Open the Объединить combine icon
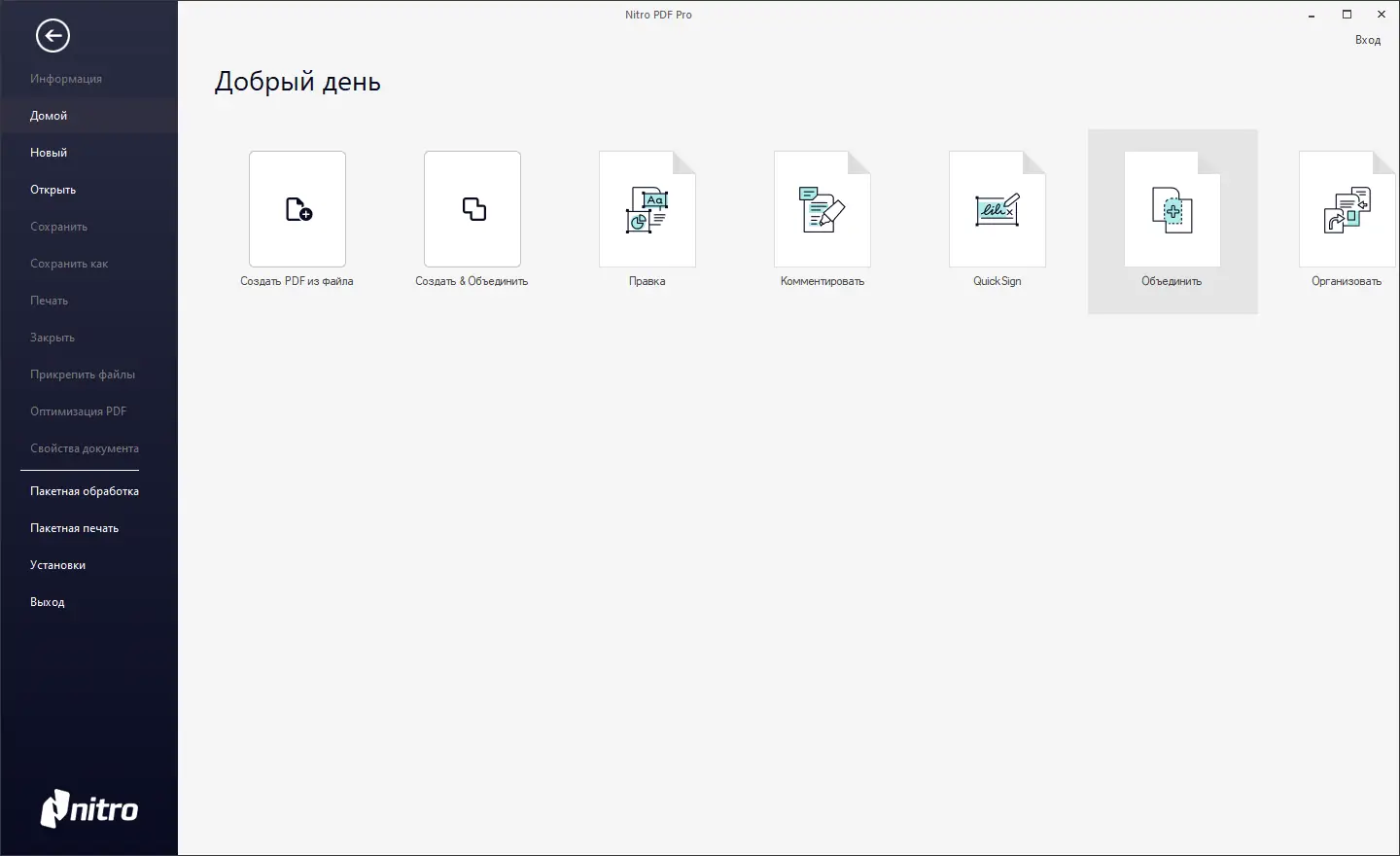Screen dimensions: 1400x856 pos(1172,209)
